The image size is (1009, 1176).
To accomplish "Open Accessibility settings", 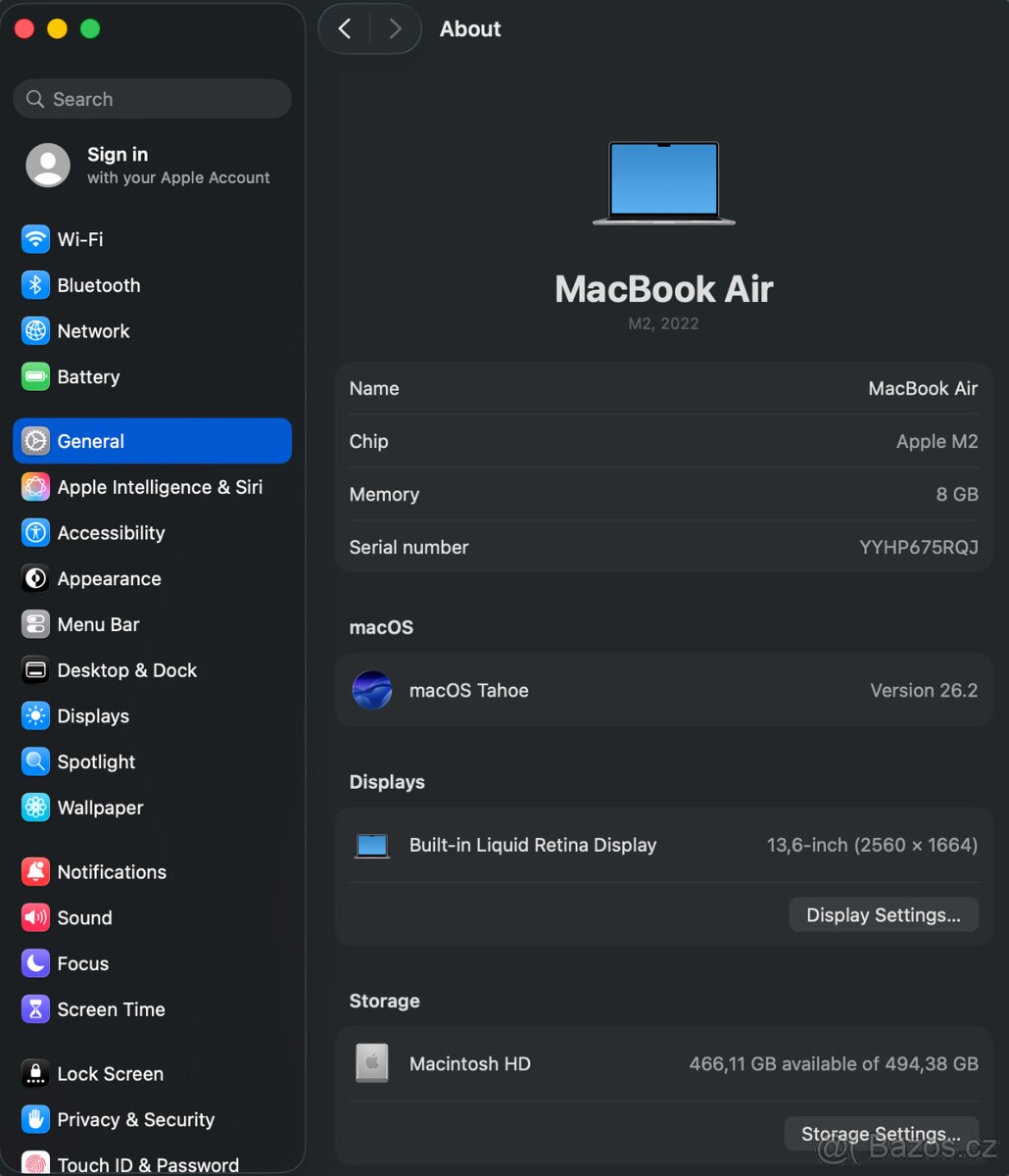I will coord(111,533).
